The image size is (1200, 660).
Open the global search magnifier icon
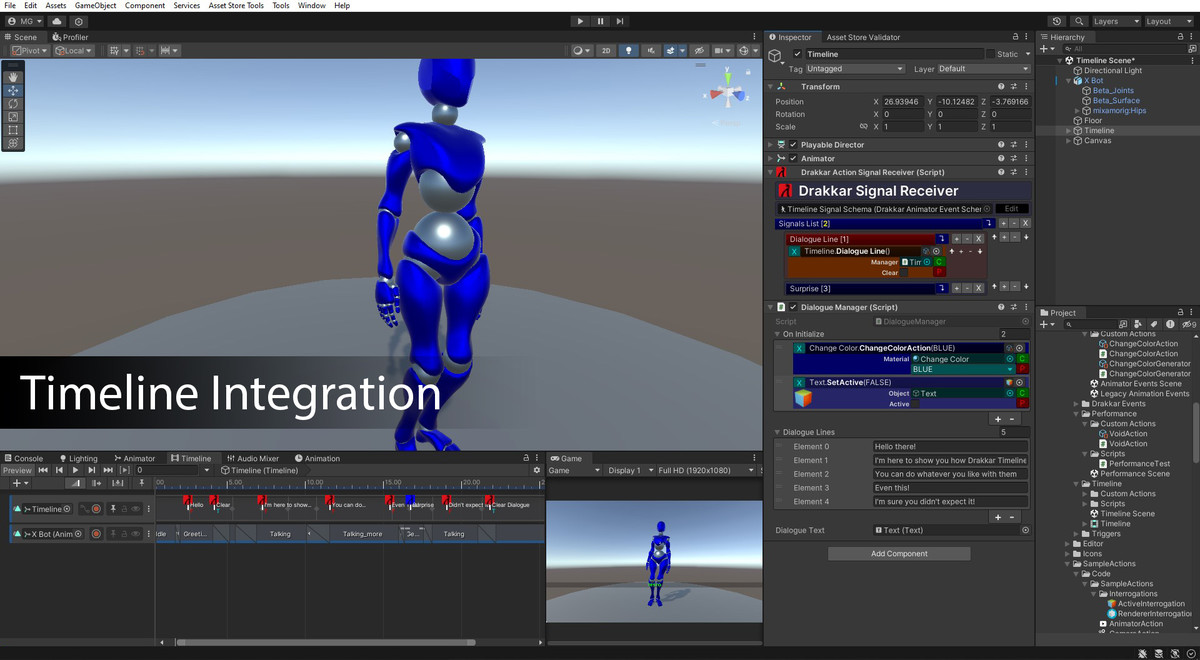pos(1080,21)
